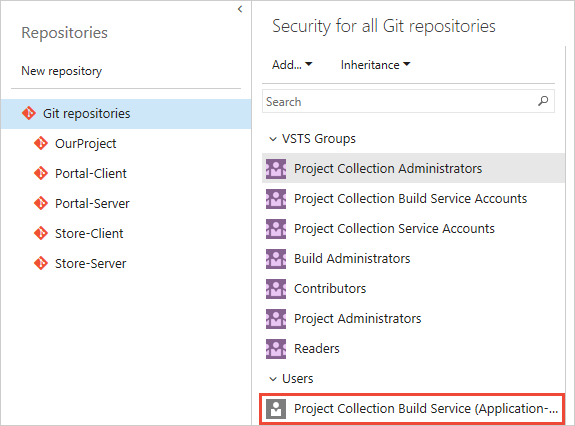Select the Portal-Server repository
575x426 pixels.
tap(92, 203)
